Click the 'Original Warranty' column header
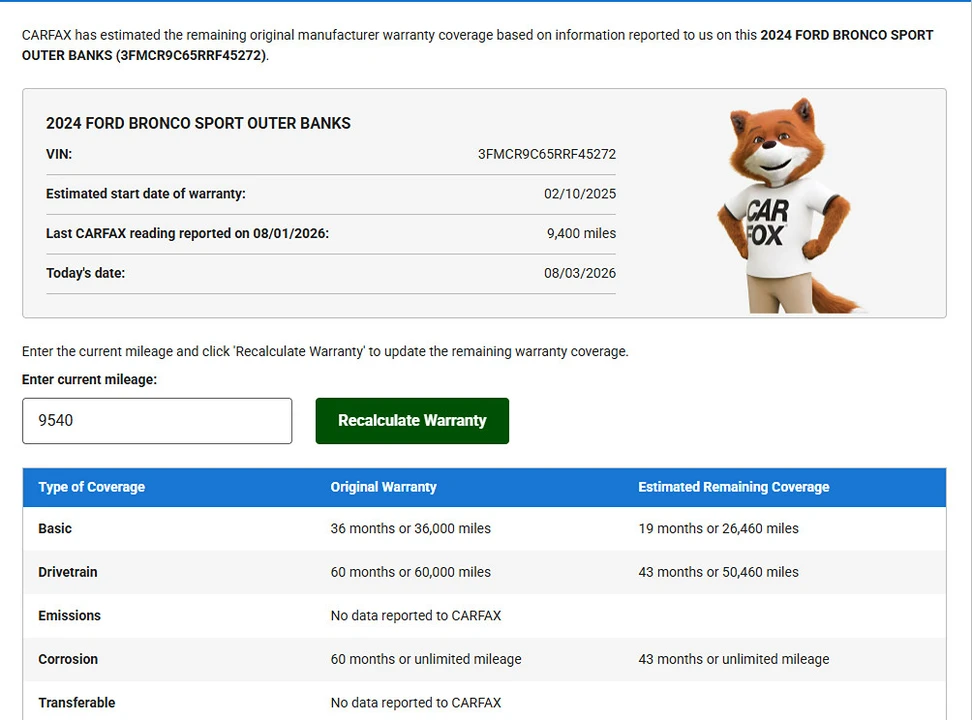The width and height of the screenshot is (972, 720). [x=383, y=487]
